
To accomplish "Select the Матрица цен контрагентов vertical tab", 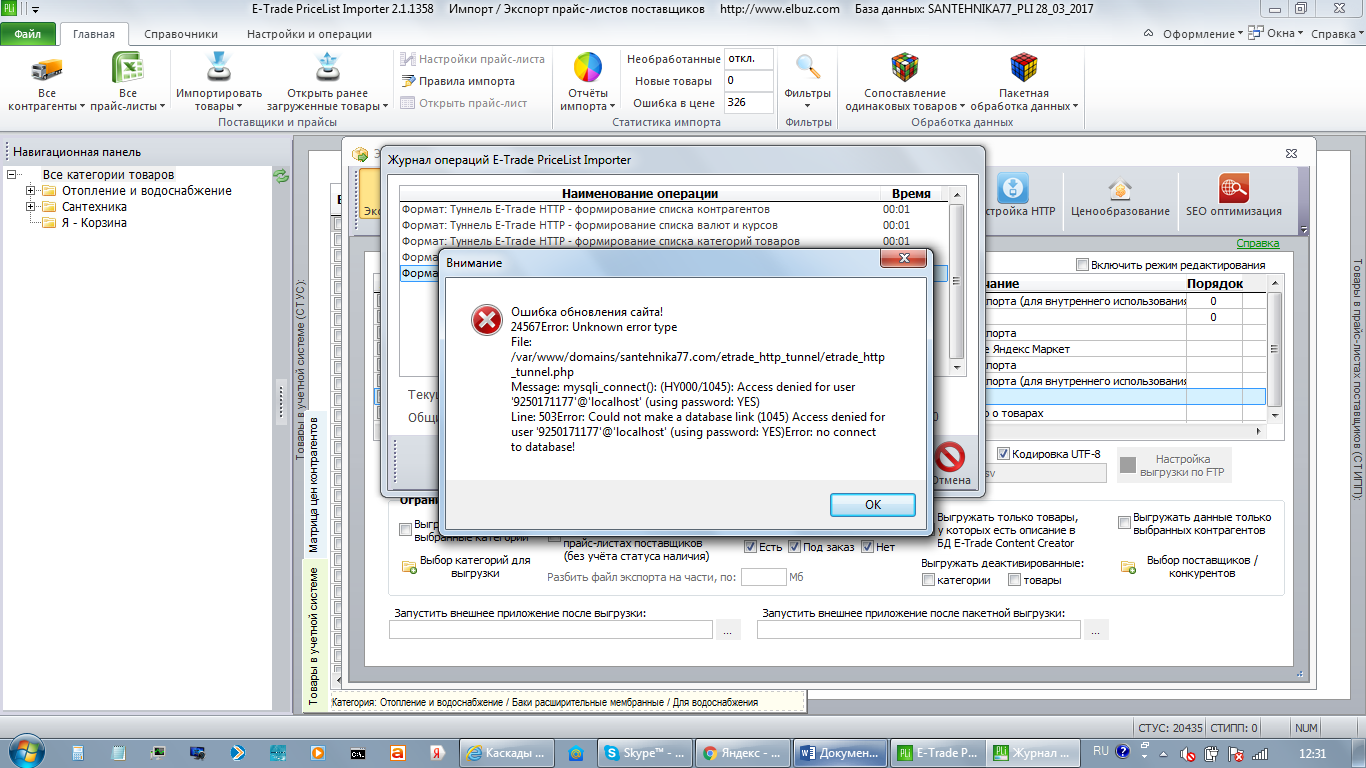I will pos(314,483).
